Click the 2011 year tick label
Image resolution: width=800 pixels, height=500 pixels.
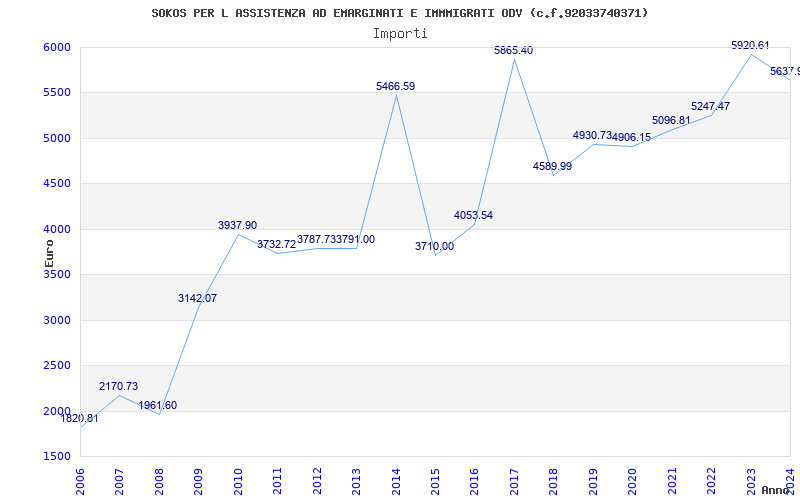point(278,481)
